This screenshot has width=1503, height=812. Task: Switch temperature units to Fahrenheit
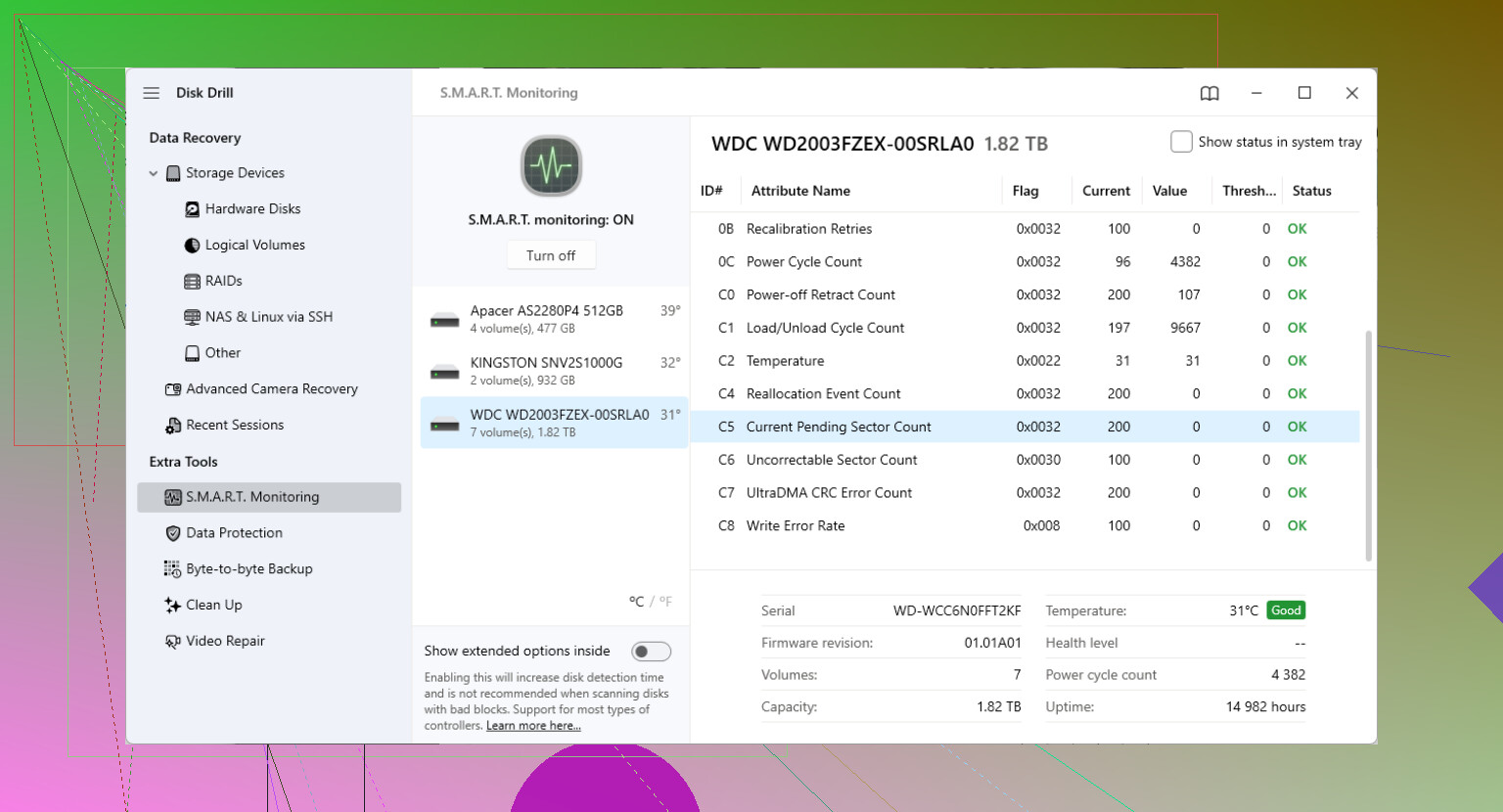(665, 602)
